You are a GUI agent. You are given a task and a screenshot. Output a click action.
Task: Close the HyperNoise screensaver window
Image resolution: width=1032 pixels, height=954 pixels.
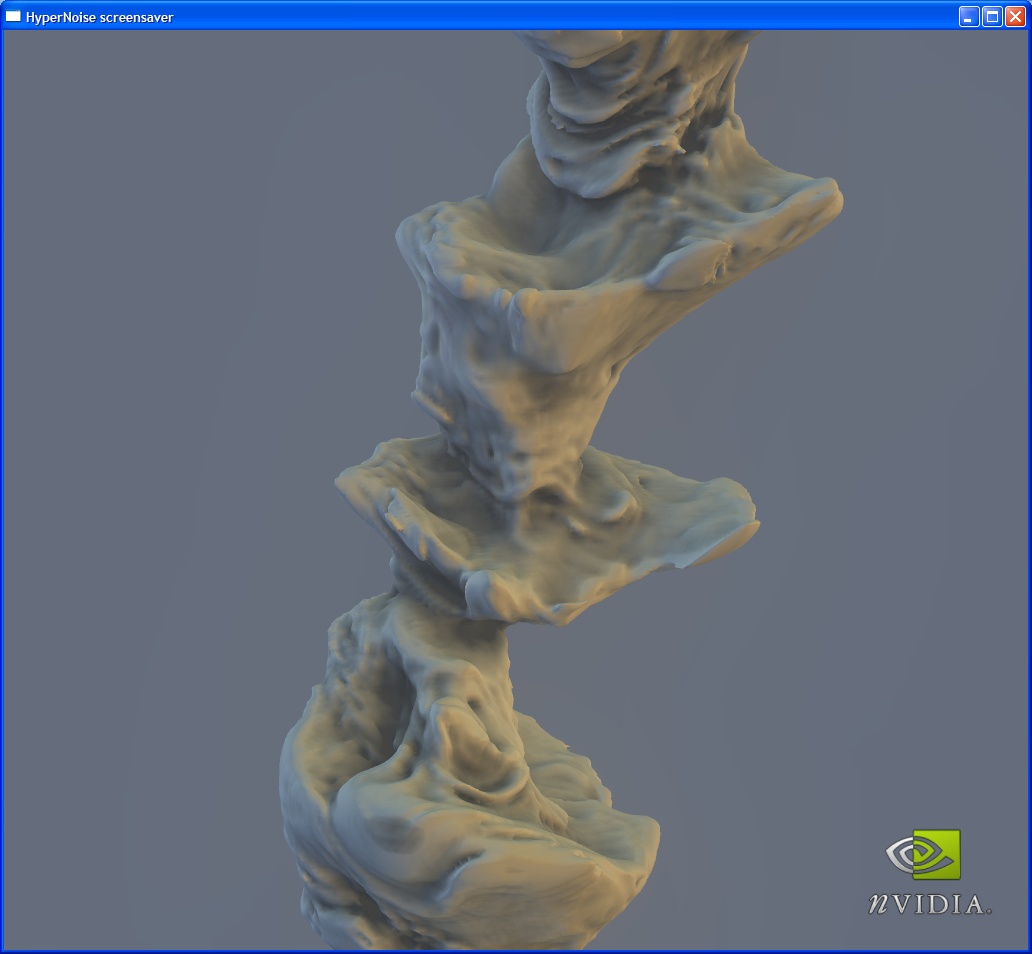(x=1015, y=16)
